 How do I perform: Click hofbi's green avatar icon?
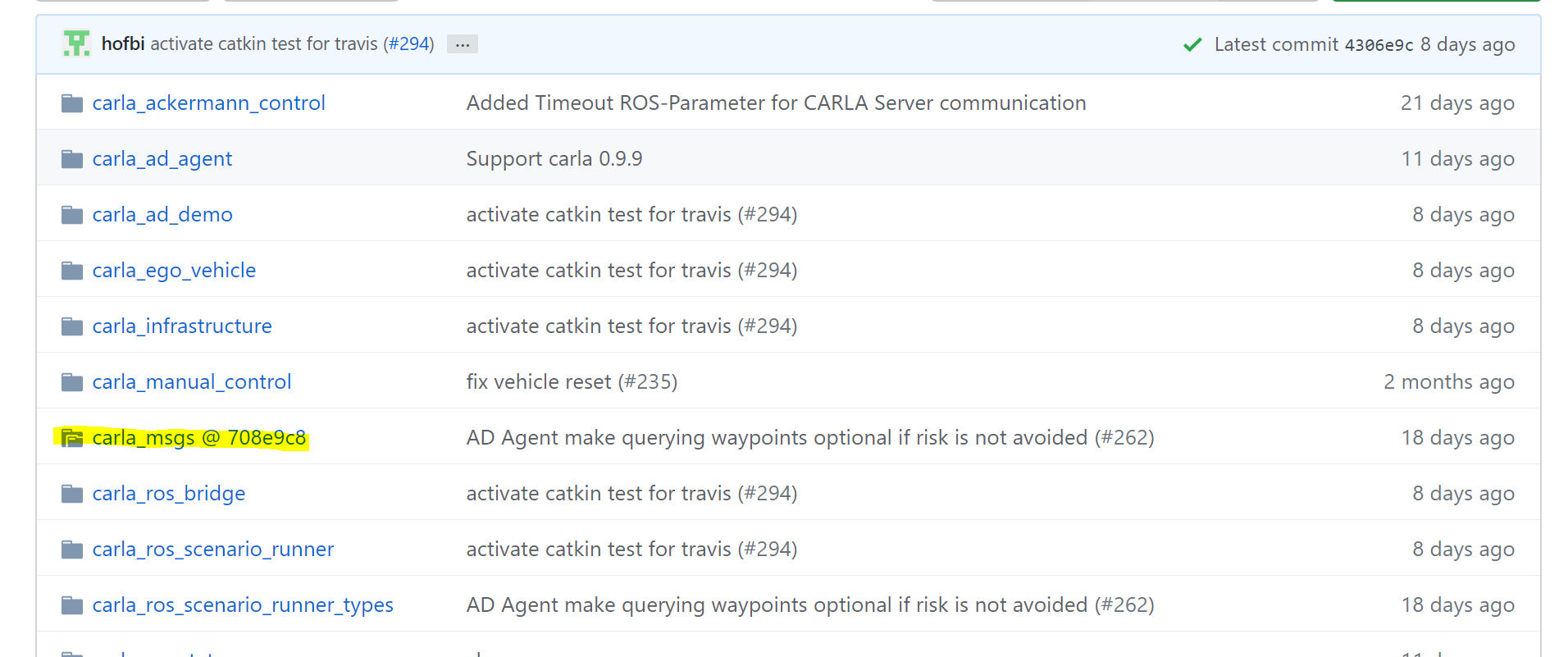pyautogui.click(x=76, y=43)
